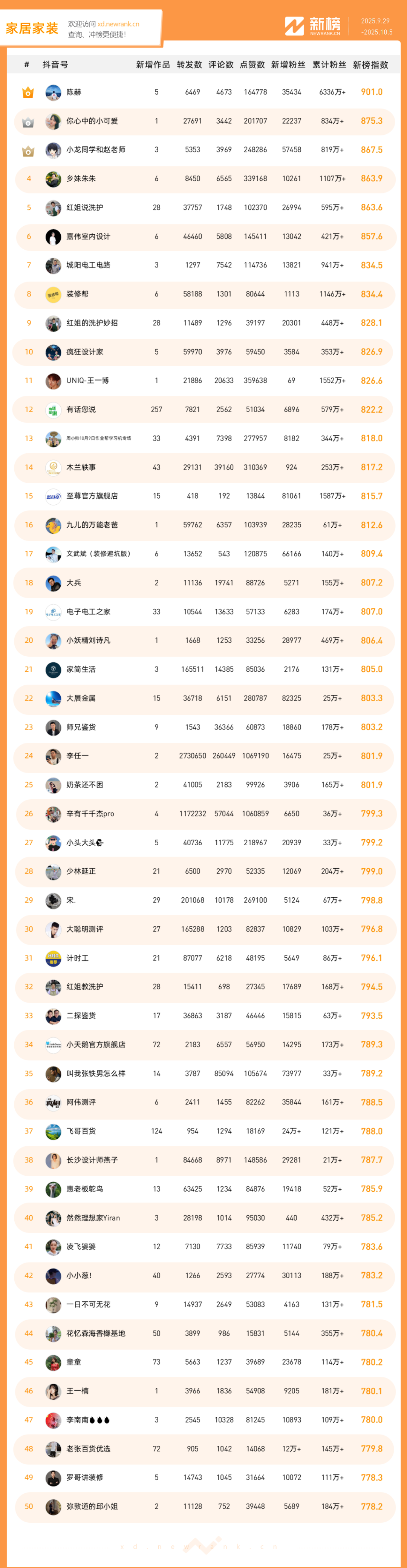This screenshot has width=407, height=1568.
Task: Open the 至尊官方旗舰店 brand logo
Action: coord(53,496)
